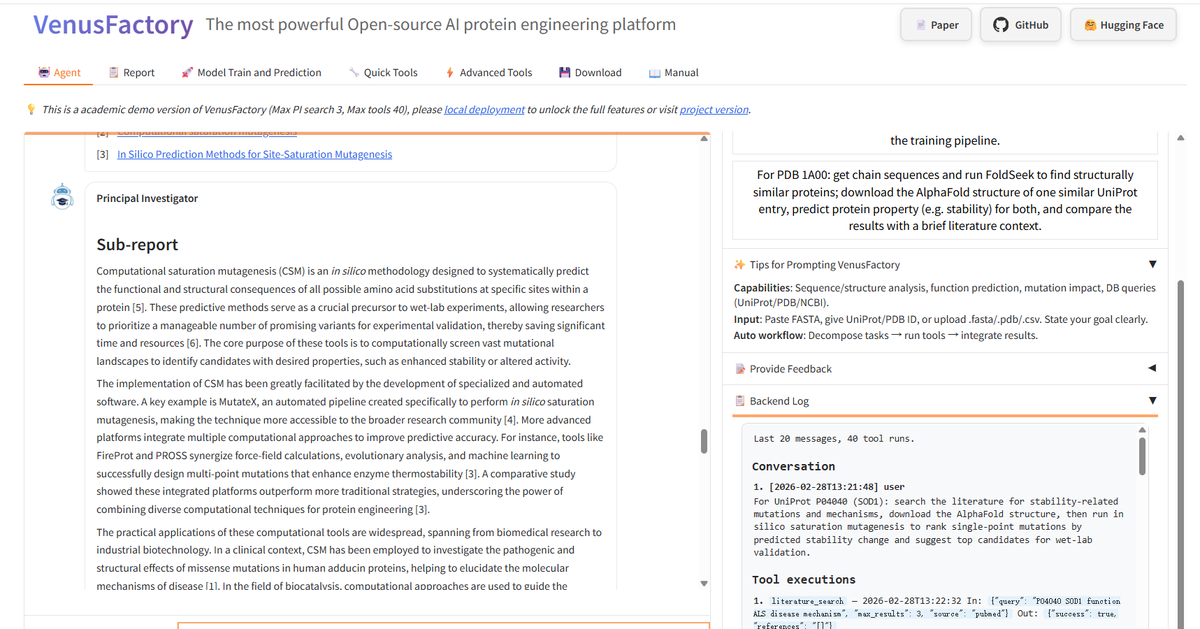Click the chat panel scroll-down arrow
This screenshot has width=1200, height=629.
click(x=703, y=584)
